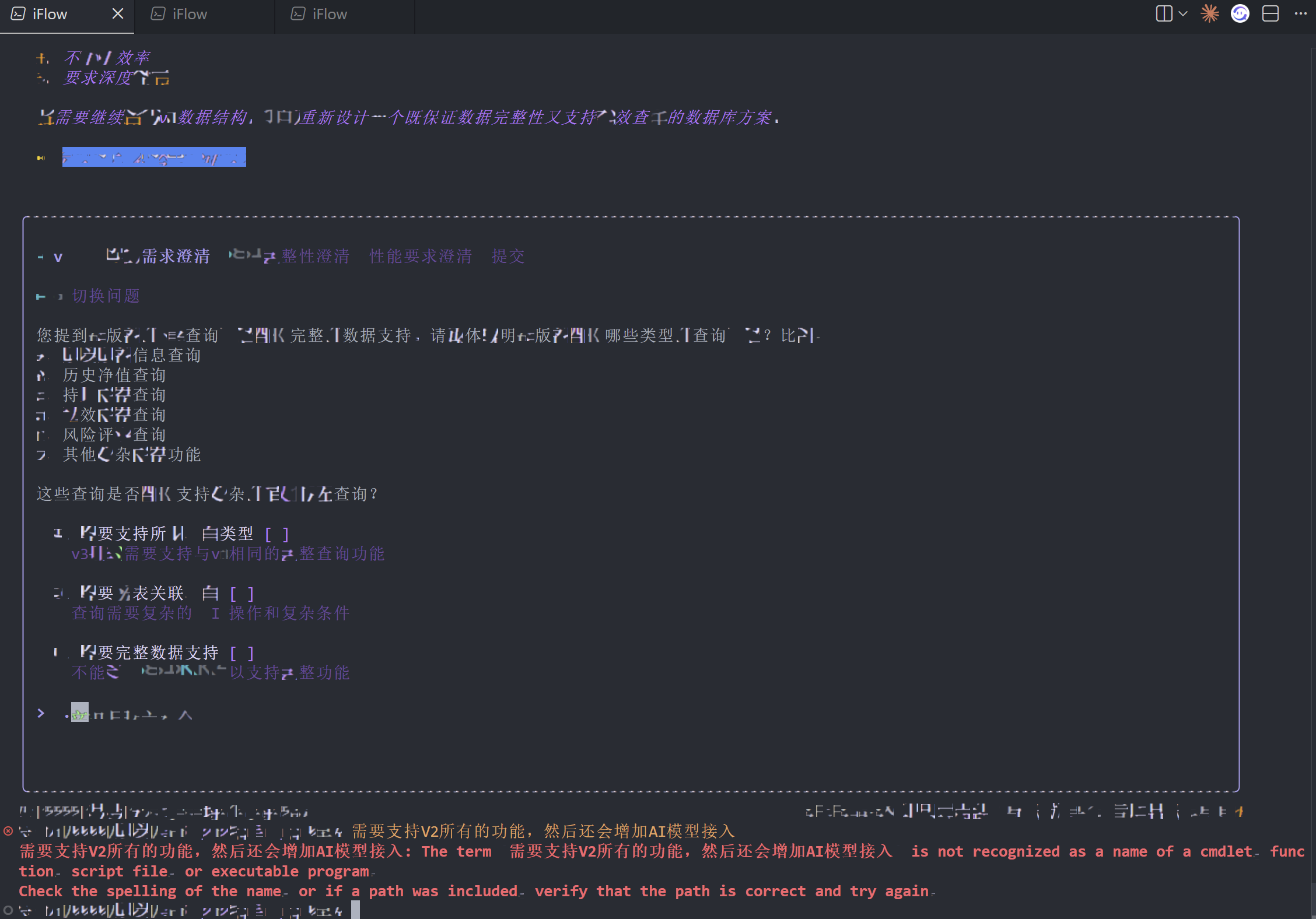The width and height of the screenshot is (1316, 919).
Task: Switch to the second iFlow tab
Action: point(189,14)
